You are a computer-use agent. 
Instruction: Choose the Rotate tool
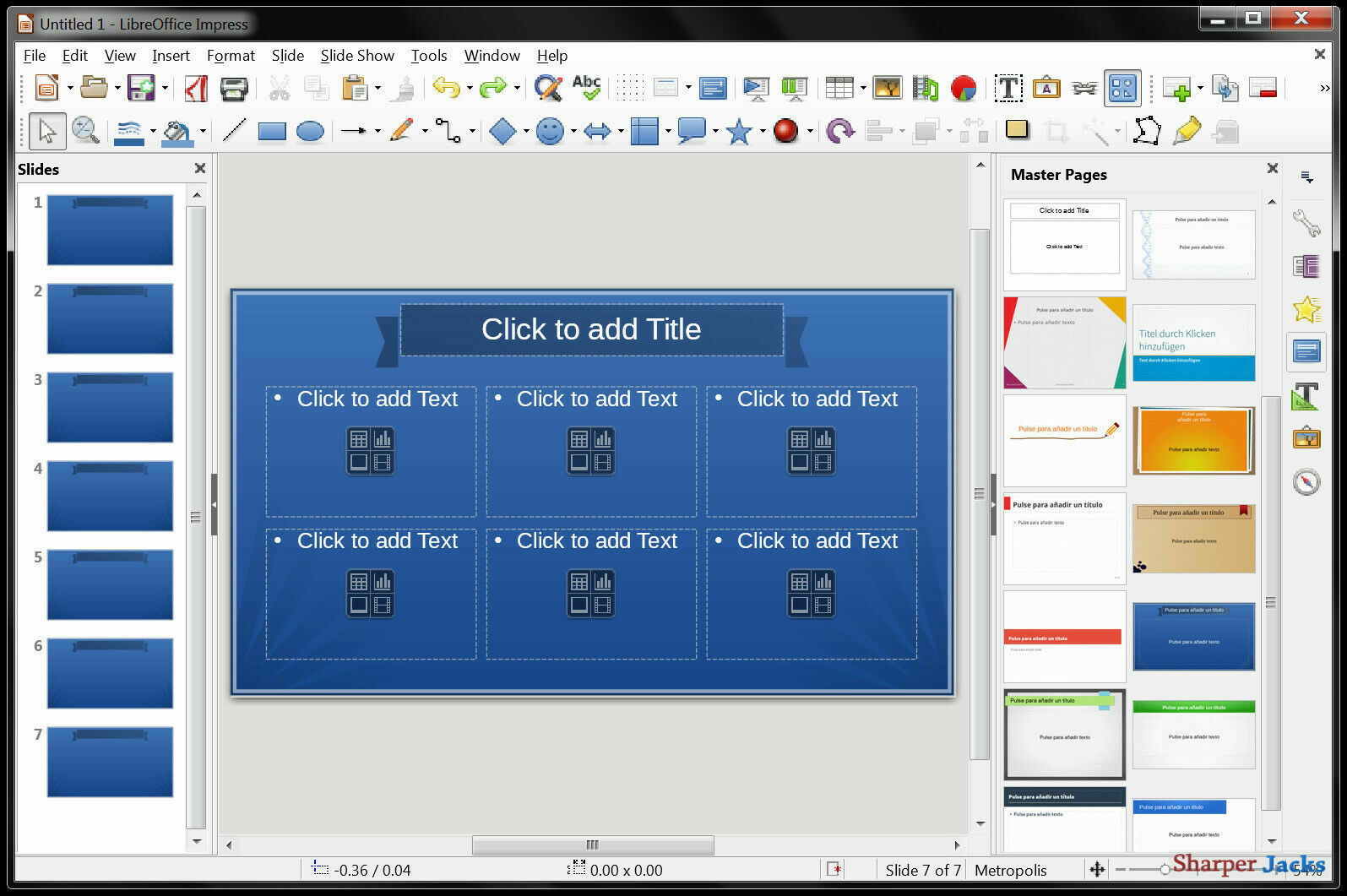click(839, 131)
